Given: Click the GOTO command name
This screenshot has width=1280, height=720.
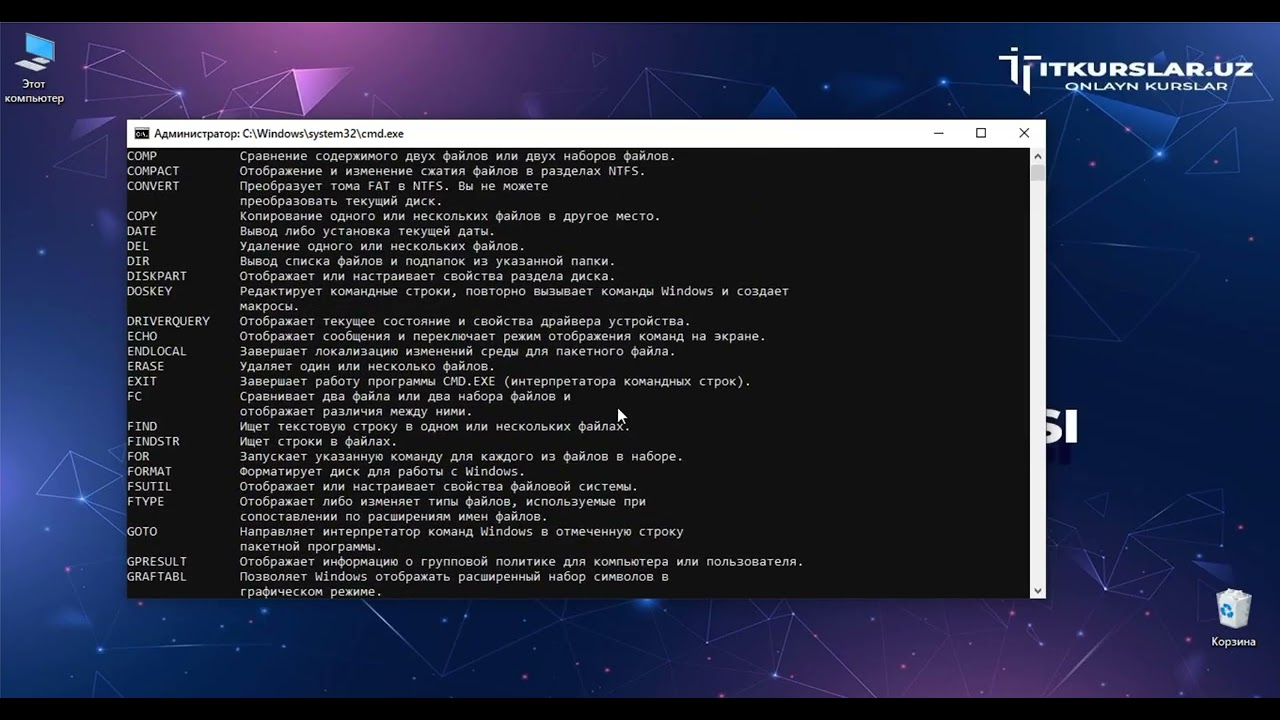Looking at the screenshot, I should pos(142,531).
